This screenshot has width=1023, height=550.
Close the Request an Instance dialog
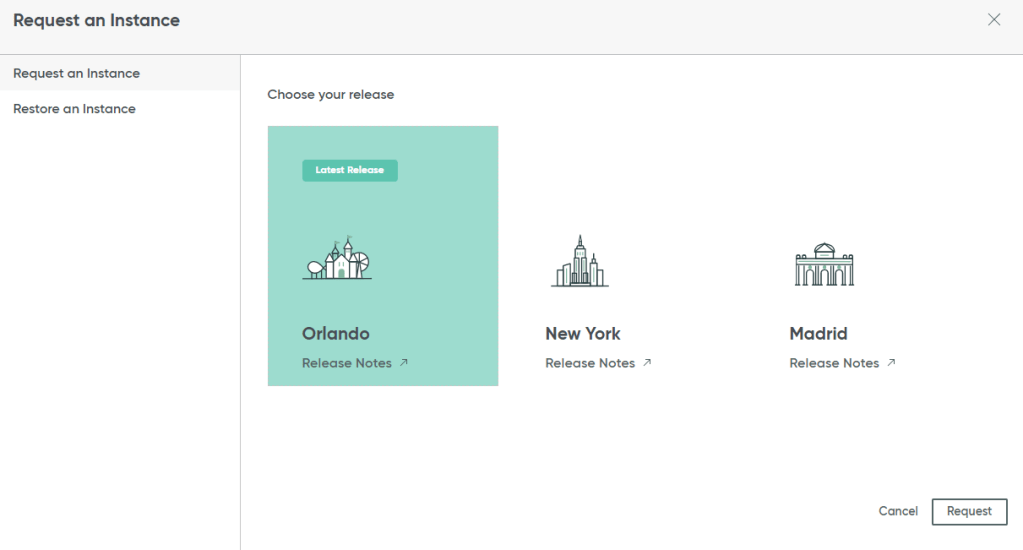[993, 20]
